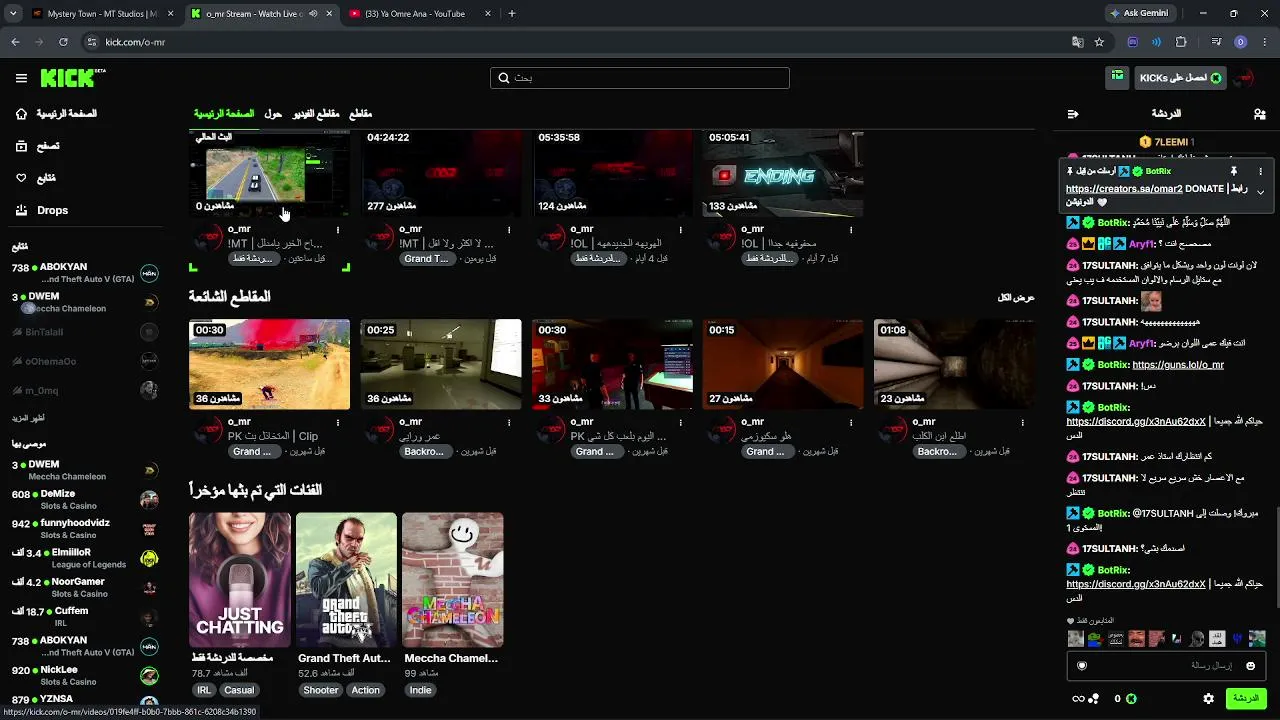
Task: Switch to the About channel tab
Action: pyautogui.click(x=273, y=114)
